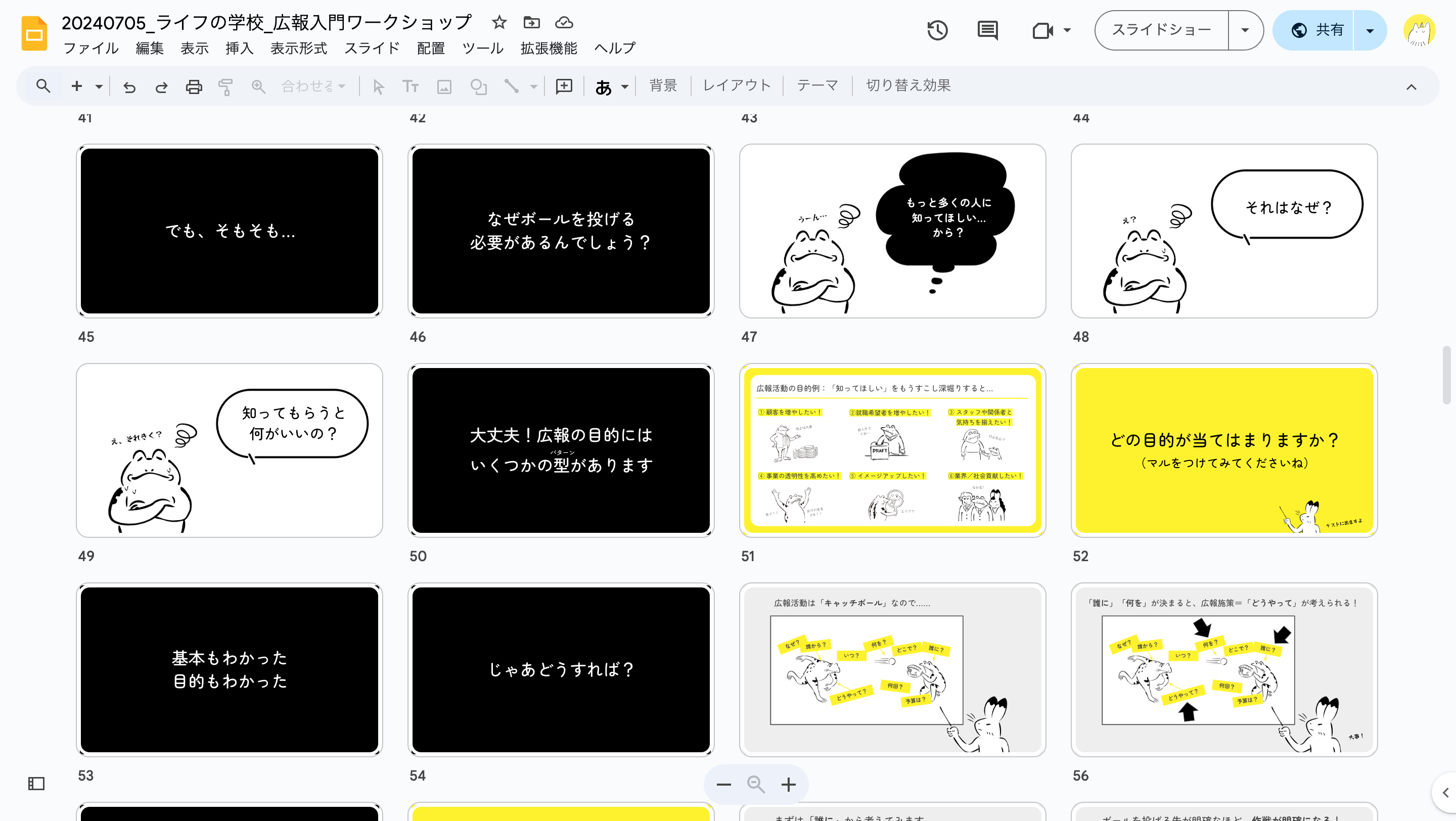Open the comments history icon
Viewport: 1456px width, 821px height.
tap(987, 30)
